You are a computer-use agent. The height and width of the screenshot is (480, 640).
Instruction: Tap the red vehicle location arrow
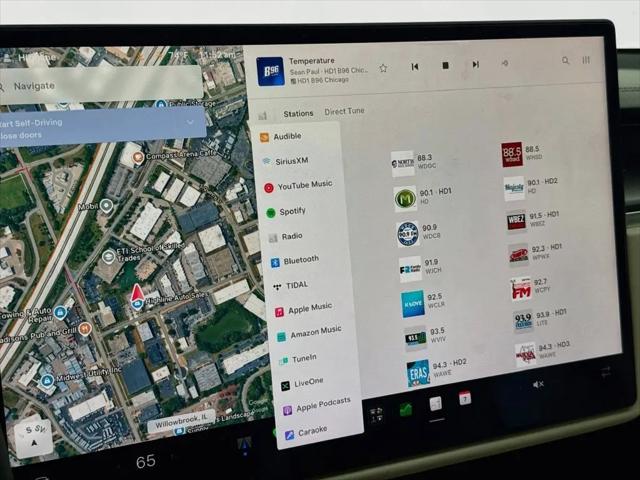pyautogui.click(x=137, y=294)
